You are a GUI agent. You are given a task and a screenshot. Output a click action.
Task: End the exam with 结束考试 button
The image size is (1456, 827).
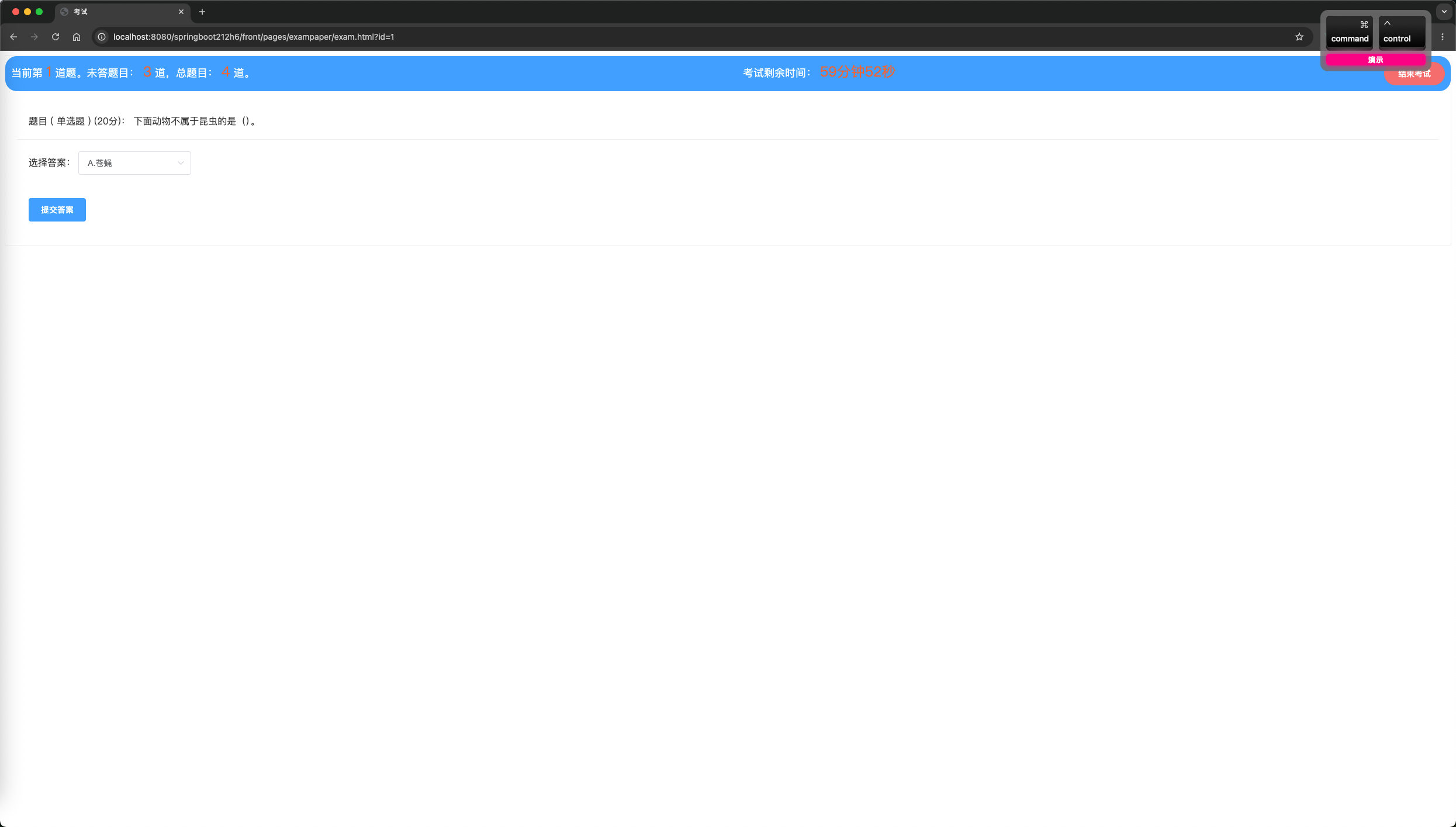pos(1414,74)
